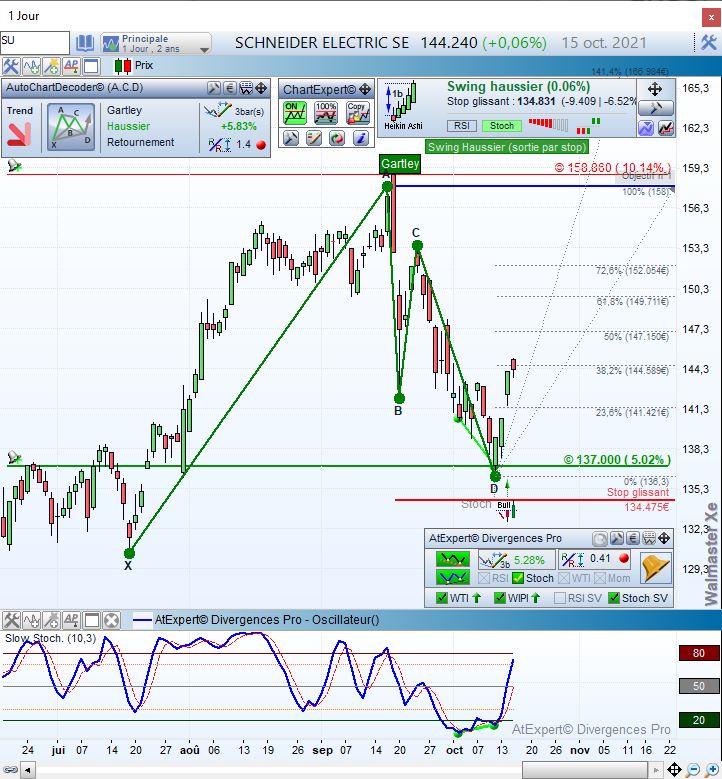Click the blue zigzag chart icon in Swing panel

(x=646, y=128)
